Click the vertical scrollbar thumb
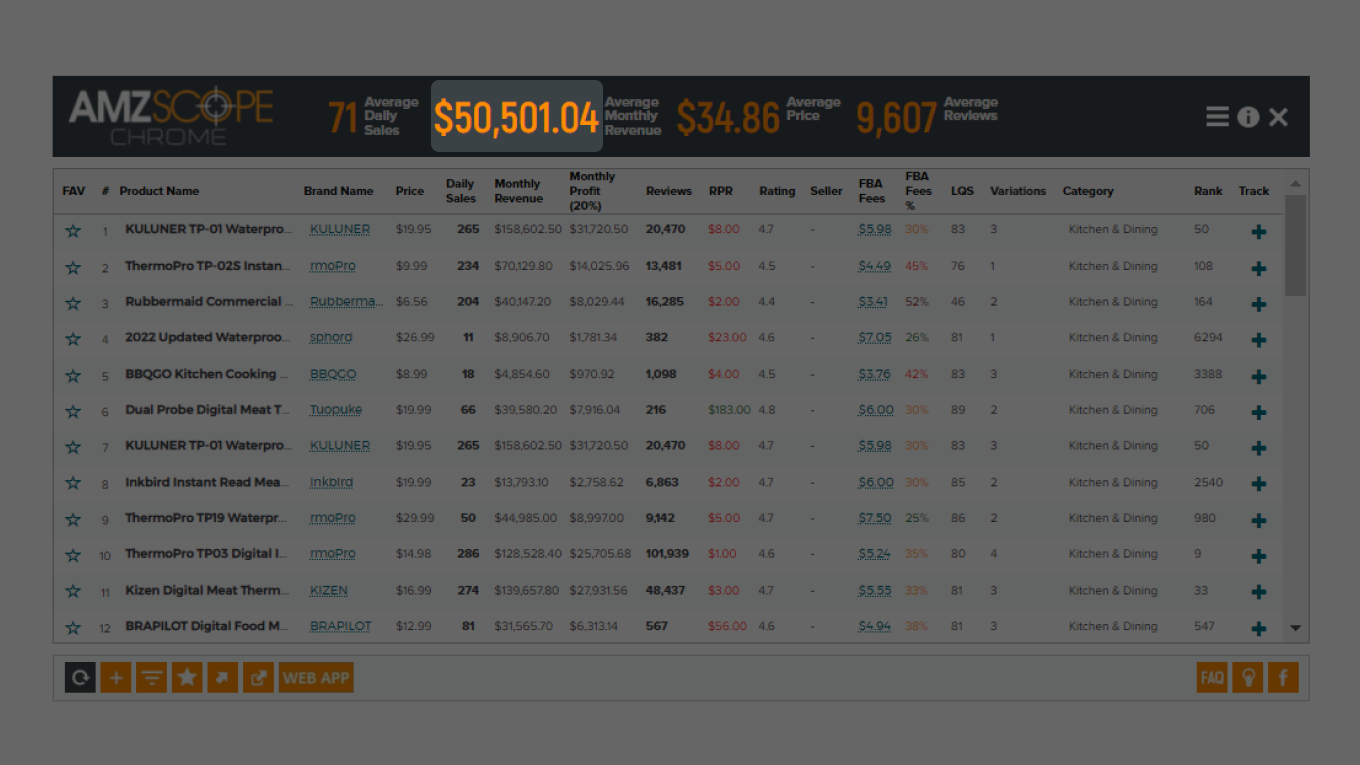This screenshot has width=1360, height=765. pyautogui.click(x=1295, y=245)
